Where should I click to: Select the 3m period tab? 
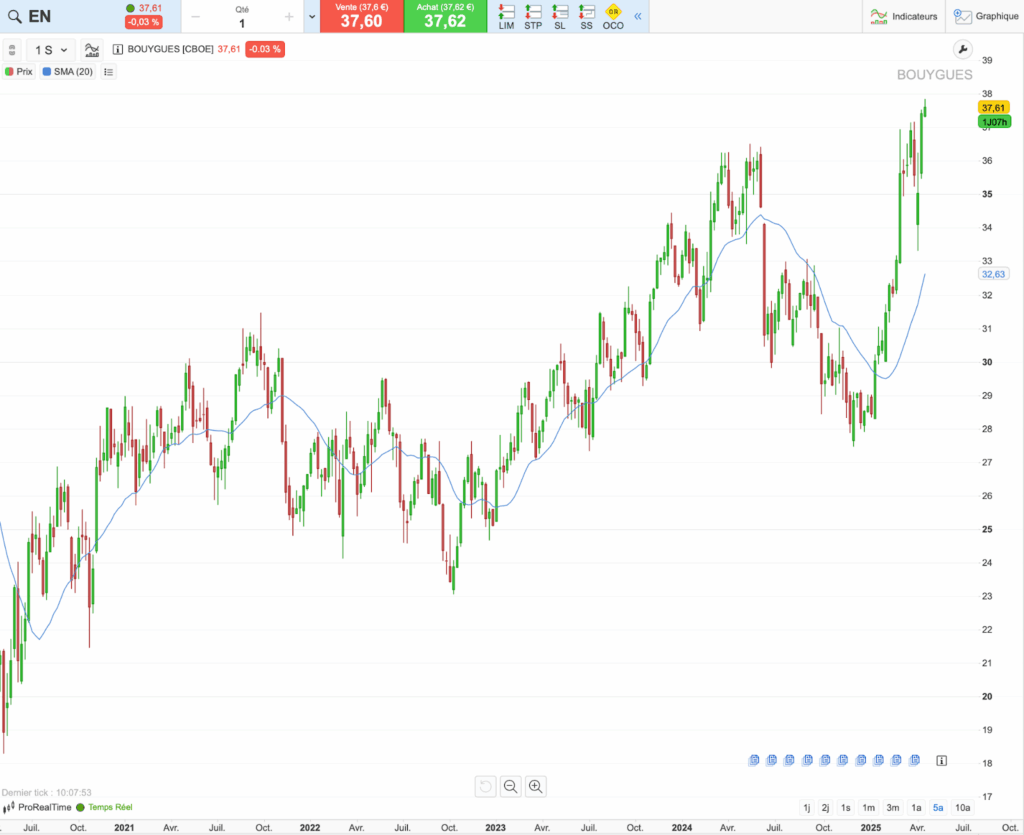pyautogui.click(x=893, y=808)
